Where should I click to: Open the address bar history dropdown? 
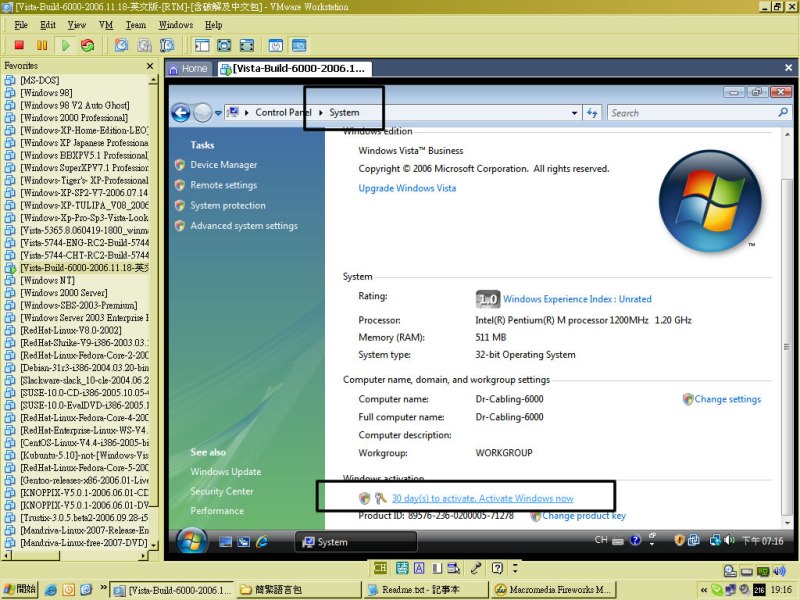574,113
